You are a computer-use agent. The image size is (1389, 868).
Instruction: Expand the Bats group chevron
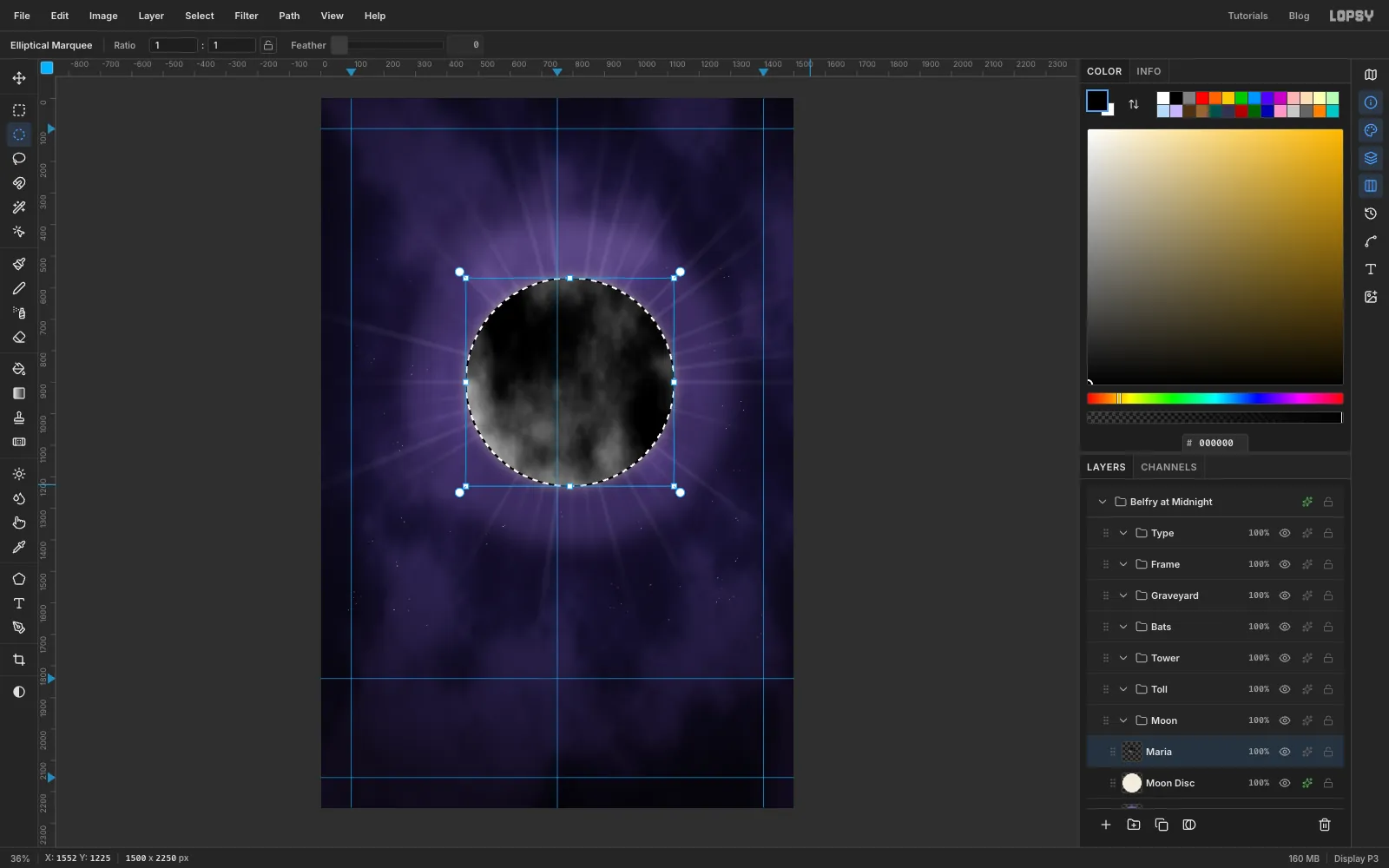pos(1123,627)
